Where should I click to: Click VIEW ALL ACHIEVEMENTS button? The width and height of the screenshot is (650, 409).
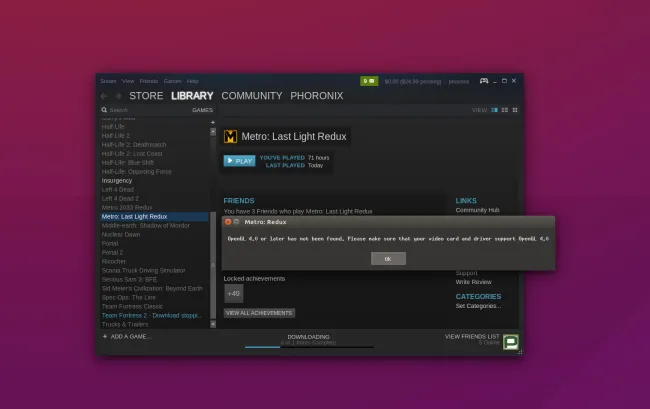click(259, 313)
